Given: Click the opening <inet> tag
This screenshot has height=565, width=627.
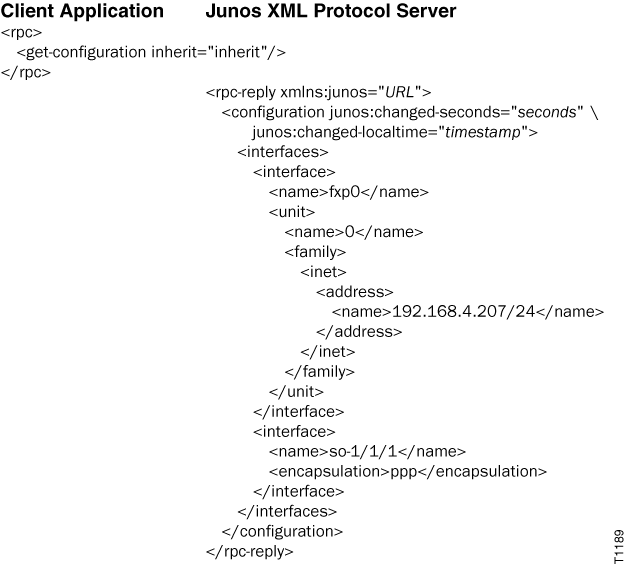Looking at the screenshot, I should [x=323, y=272].
